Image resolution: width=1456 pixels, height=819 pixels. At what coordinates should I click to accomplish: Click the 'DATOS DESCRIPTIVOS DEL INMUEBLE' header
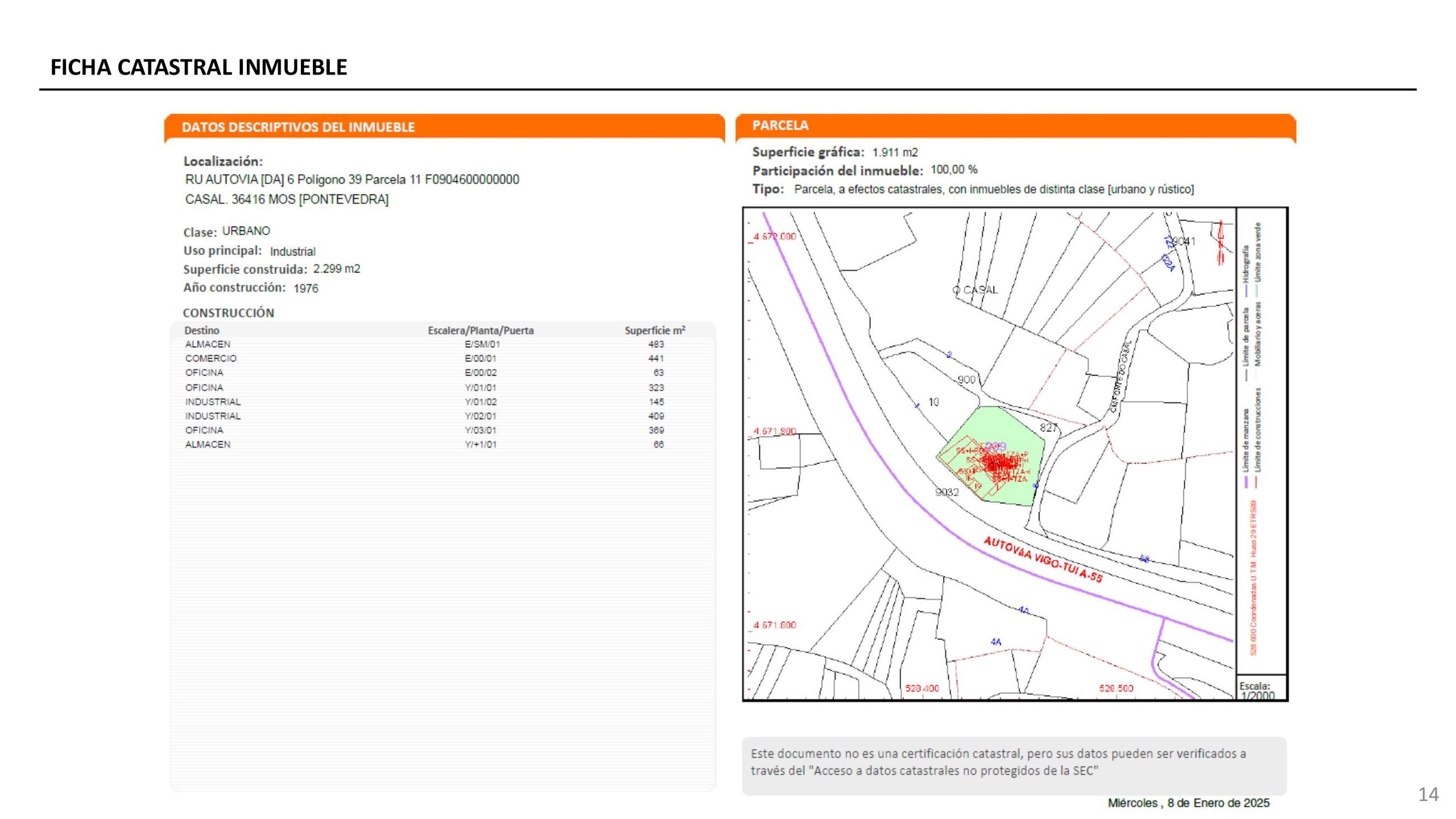pyautogui.click(x=298, y=127)
